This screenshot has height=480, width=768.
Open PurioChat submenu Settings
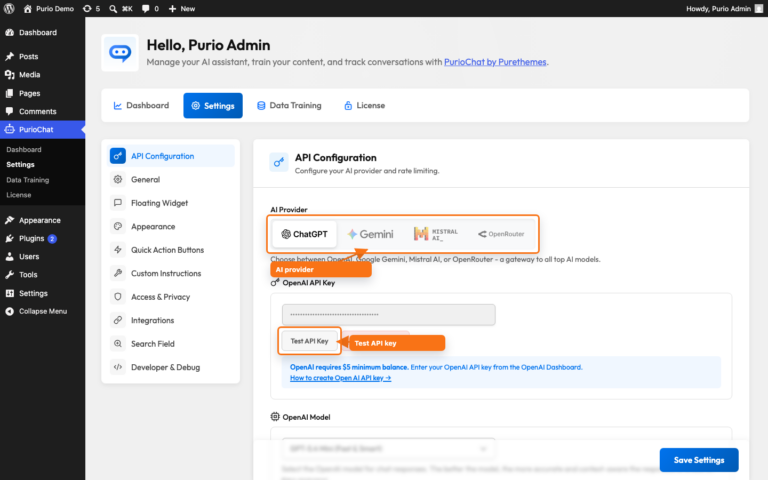point(20,165)
